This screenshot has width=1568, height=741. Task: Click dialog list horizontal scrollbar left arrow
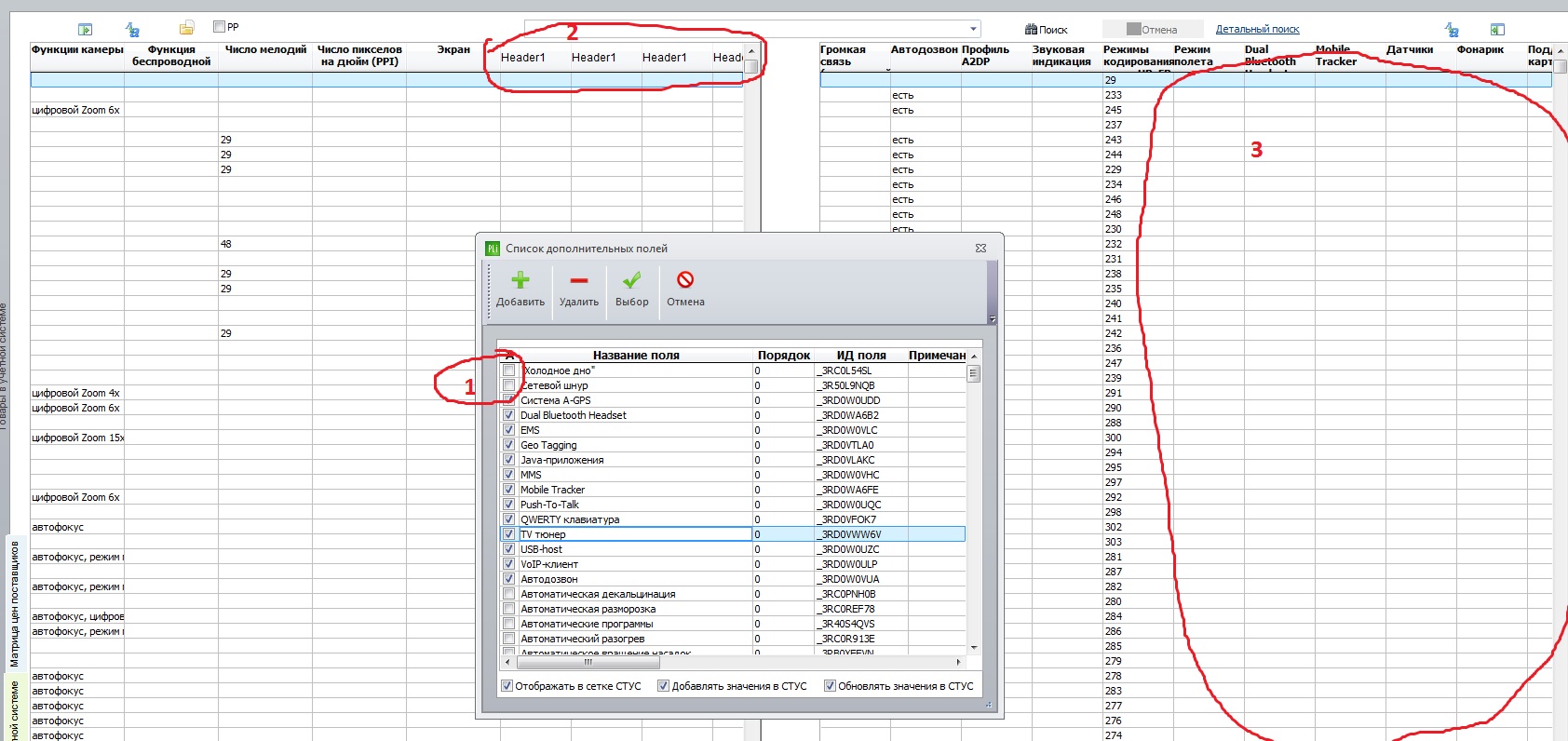[x=507, y=663]
